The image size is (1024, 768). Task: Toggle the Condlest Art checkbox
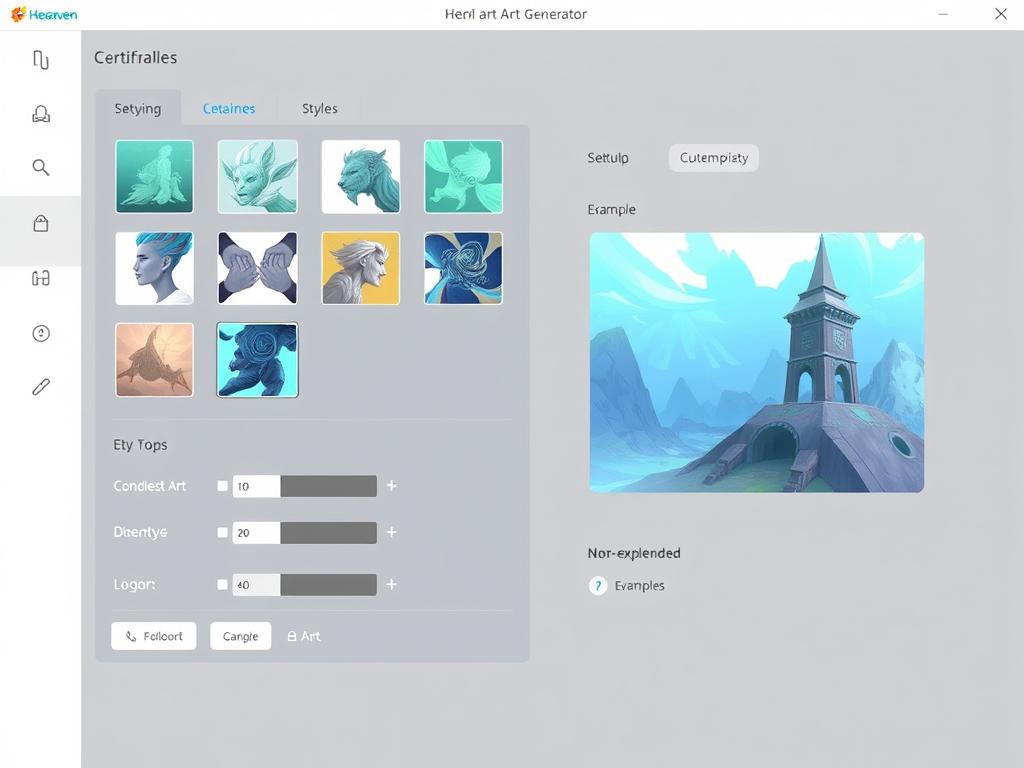click(223, 486)
